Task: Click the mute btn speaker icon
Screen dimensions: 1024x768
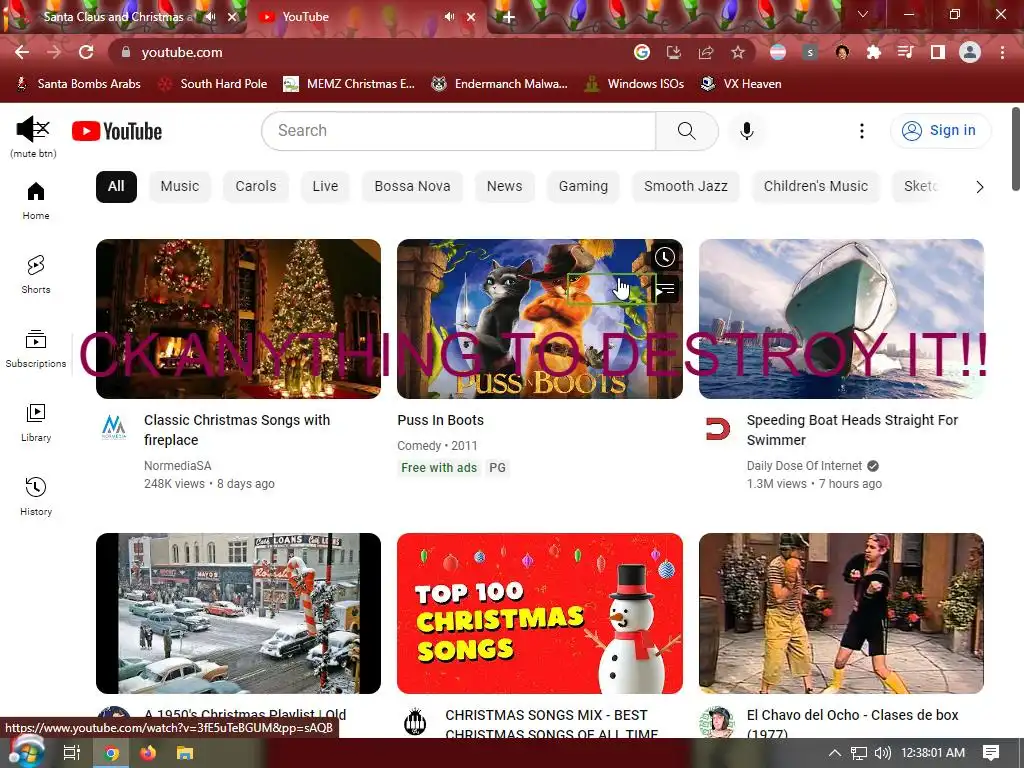Action: (x=33, y=129)
